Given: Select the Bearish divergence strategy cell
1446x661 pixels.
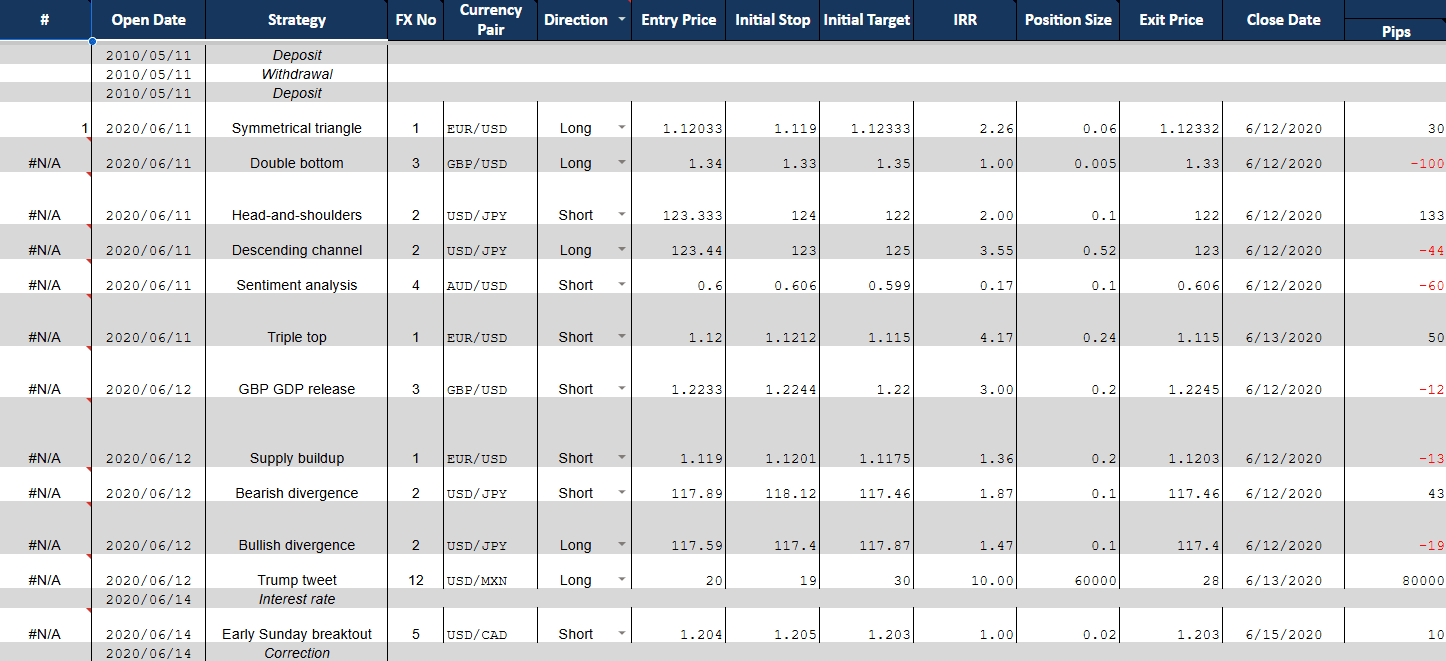Looking at the screenshot, I should coord(297,485).
